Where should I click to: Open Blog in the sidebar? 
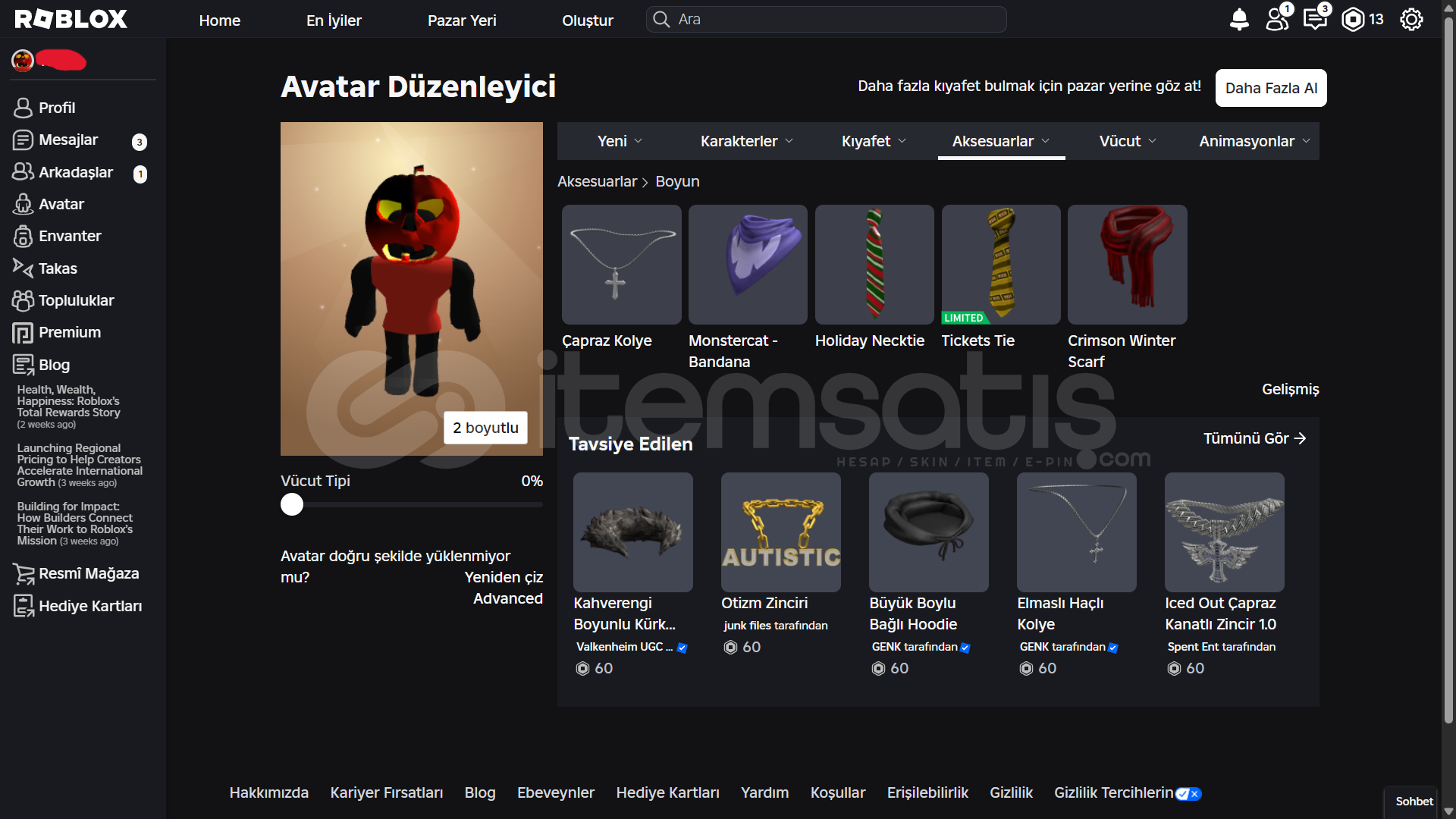[x=42, y=365]
